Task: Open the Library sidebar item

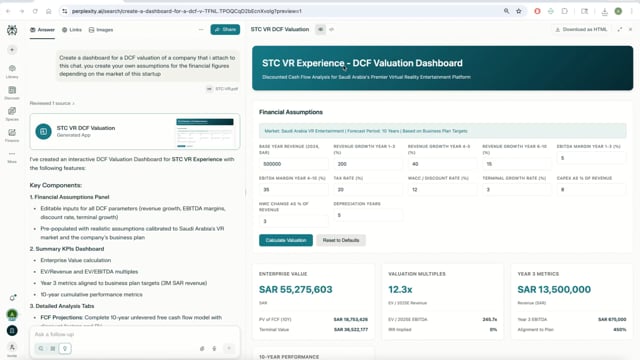Action: (x=12, y=71)
